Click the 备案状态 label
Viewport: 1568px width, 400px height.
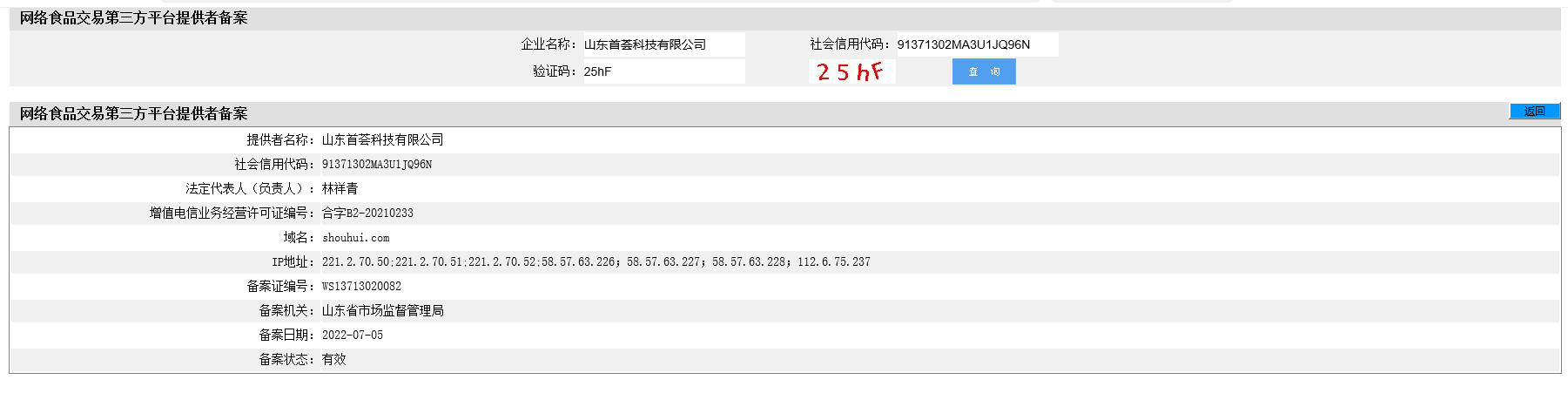click(x=287, y=359)
